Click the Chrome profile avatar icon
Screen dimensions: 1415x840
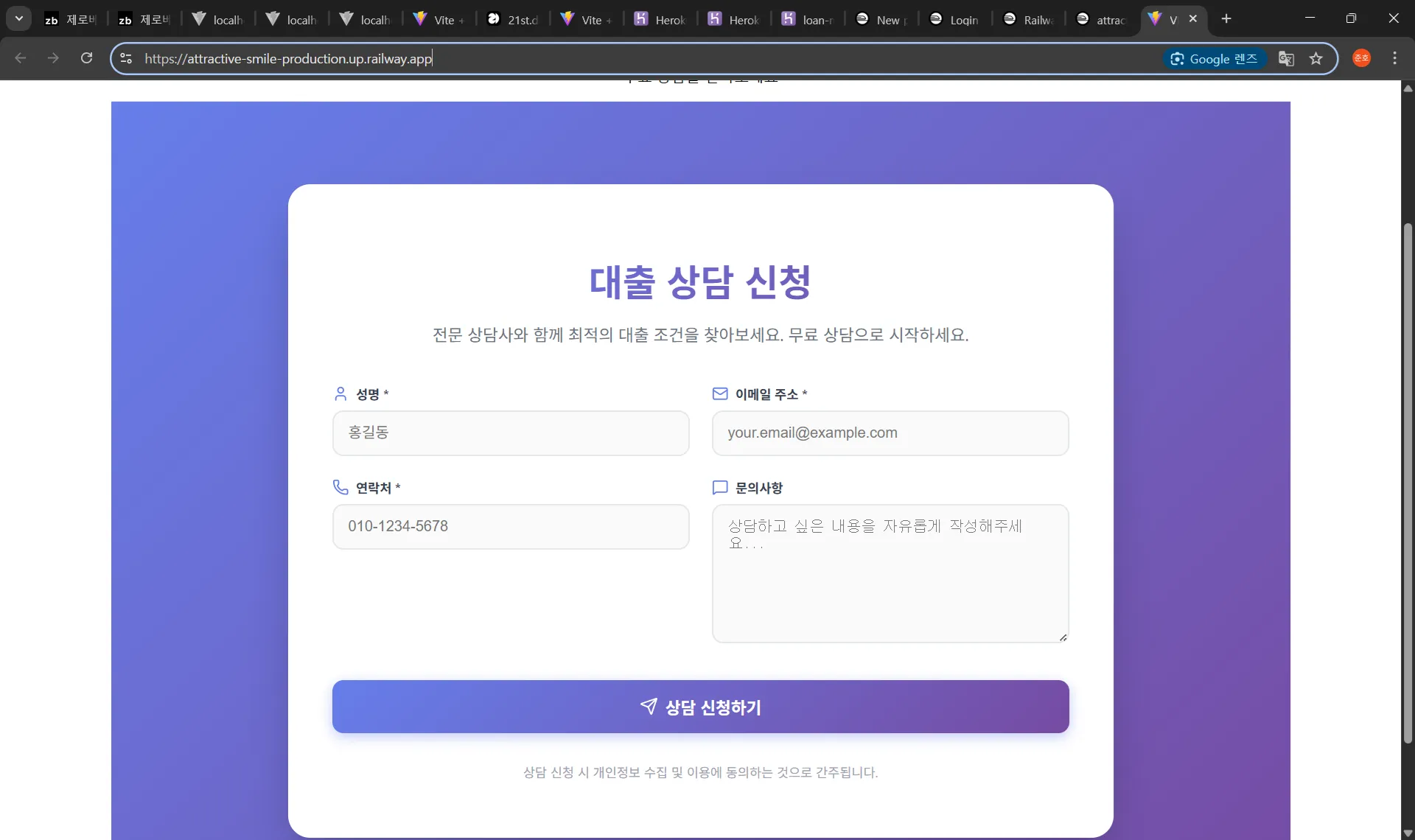coord(1361,58)
